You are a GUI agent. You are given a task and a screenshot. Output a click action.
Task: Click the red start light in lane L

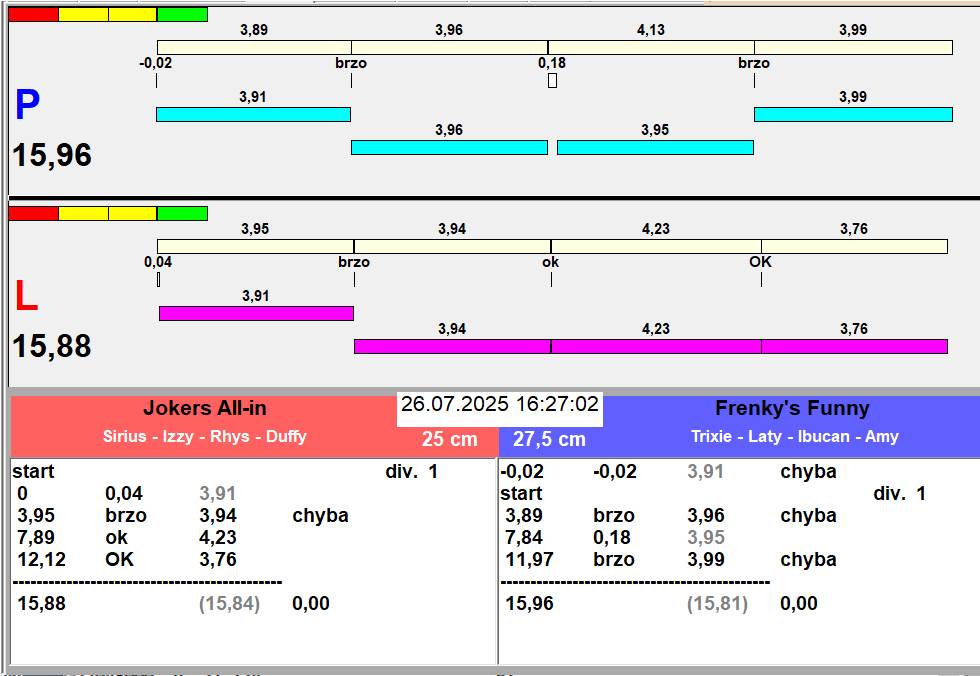(34, 214)
